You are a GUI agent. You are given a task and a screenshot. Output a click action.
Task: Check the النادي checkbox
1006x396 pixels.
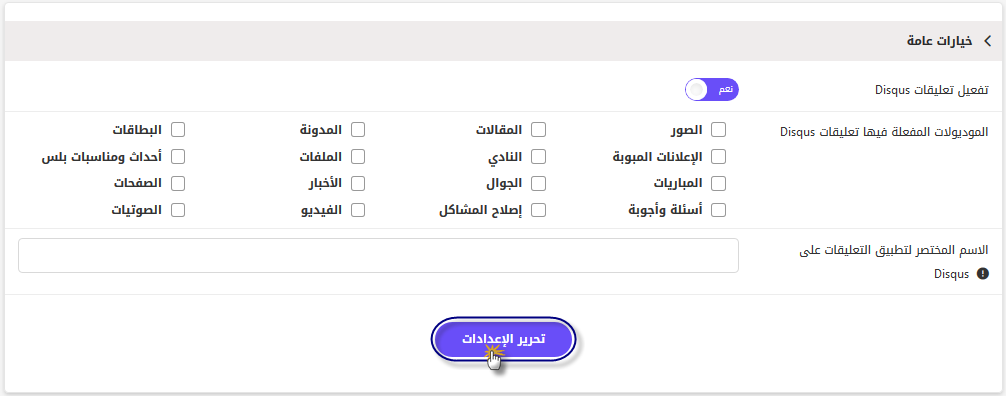tap(539, 157)
